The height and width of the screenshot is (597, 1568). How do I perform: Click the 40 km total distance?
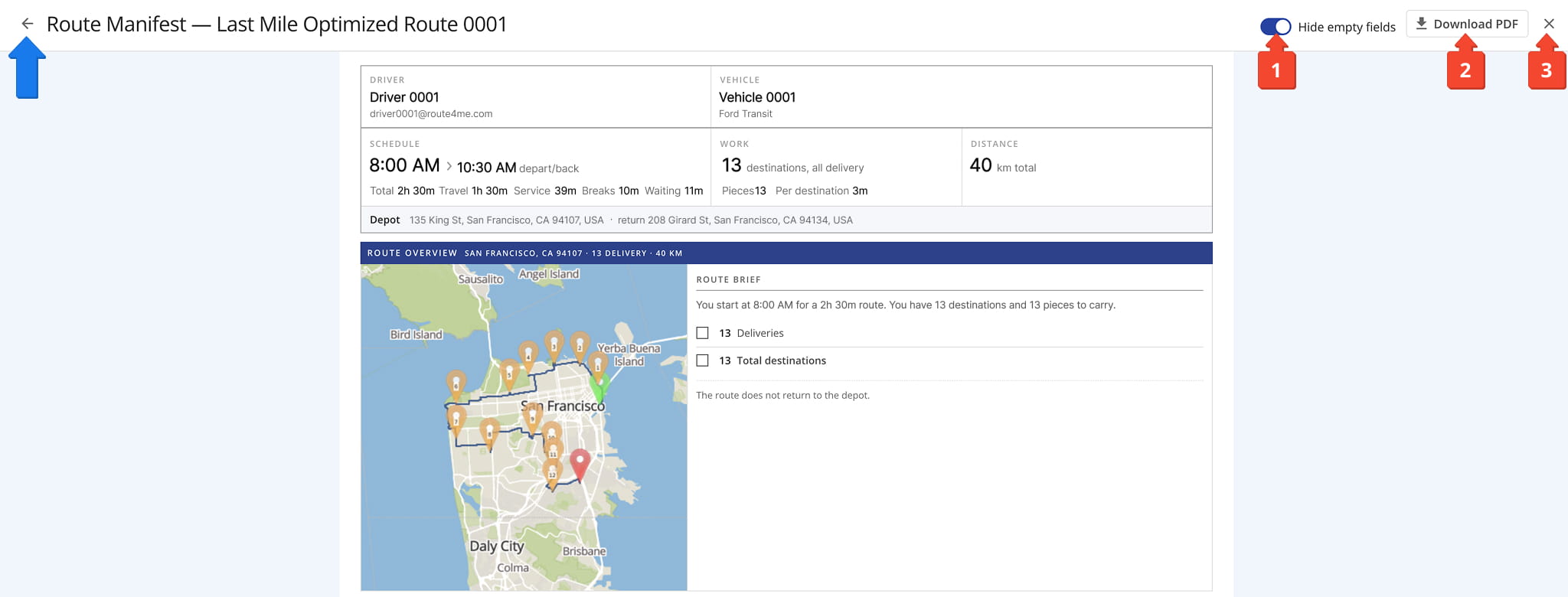click(x=1003, y=165)
